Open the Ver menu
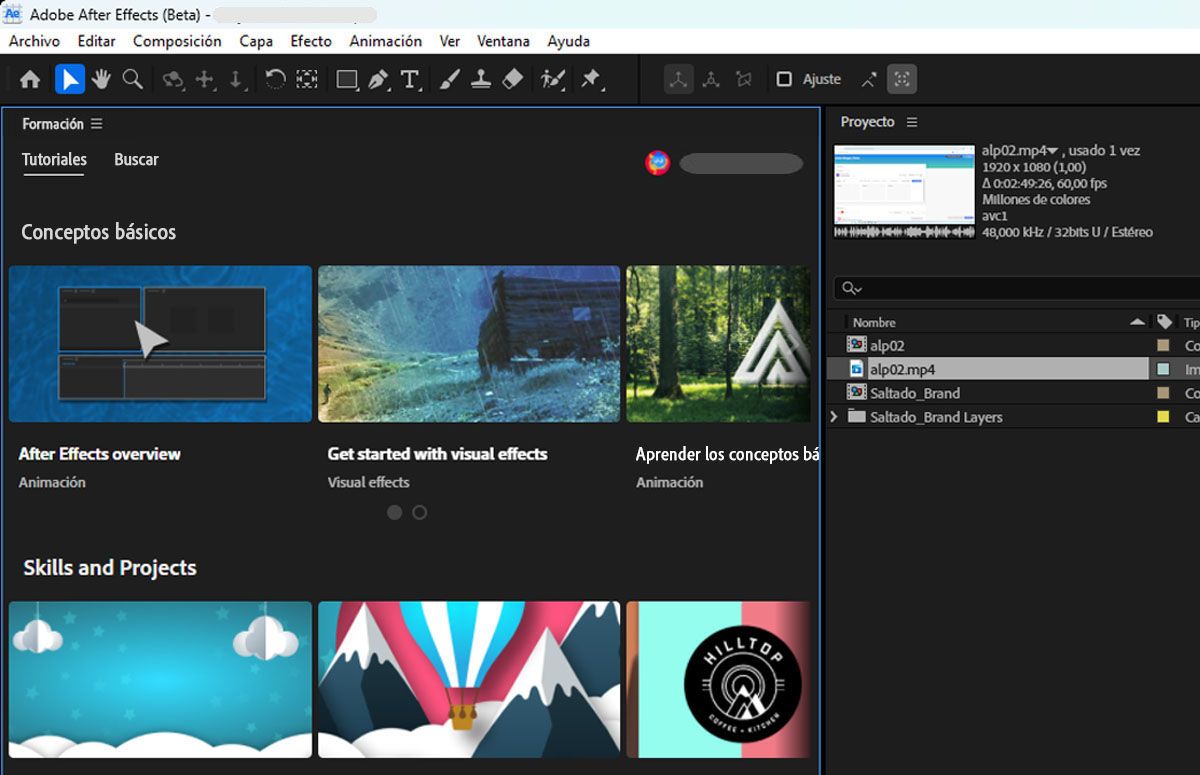This screenshot has height=775, width=1200. [450, 41]
